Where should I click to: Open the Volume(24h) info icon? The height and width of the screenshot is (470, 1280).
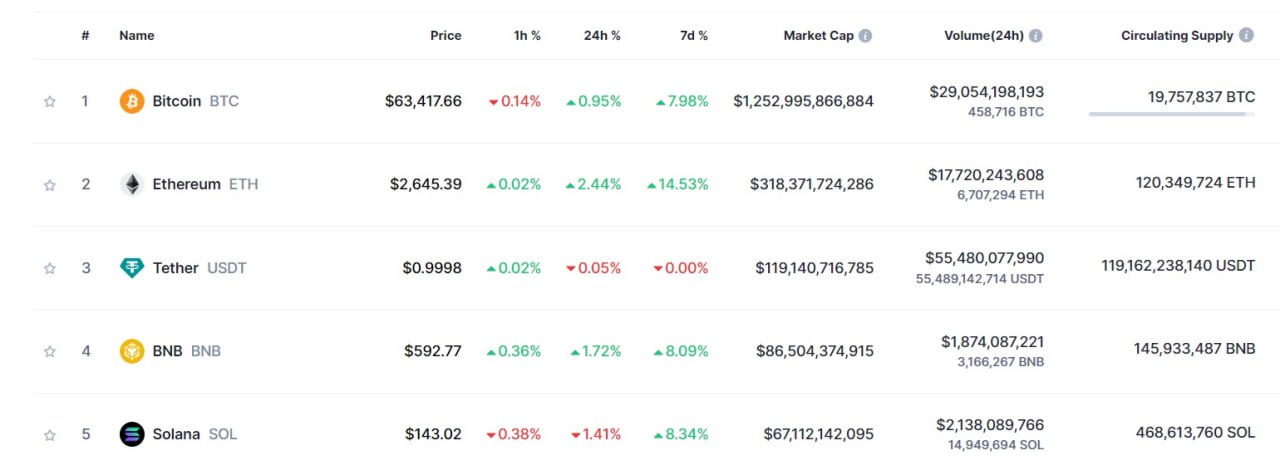click(x=1036, y=35)
